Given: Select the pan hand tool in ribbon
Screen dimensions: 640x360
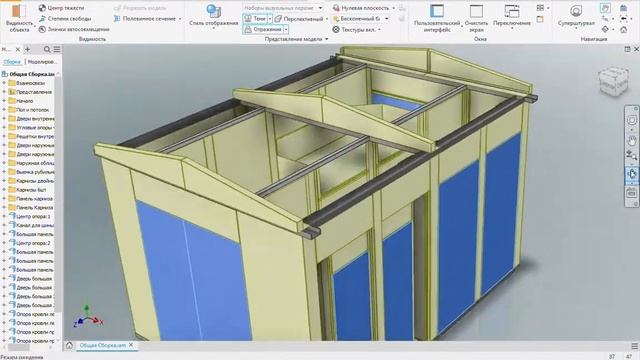Looking at the screenshot, I should click(605, 8).
